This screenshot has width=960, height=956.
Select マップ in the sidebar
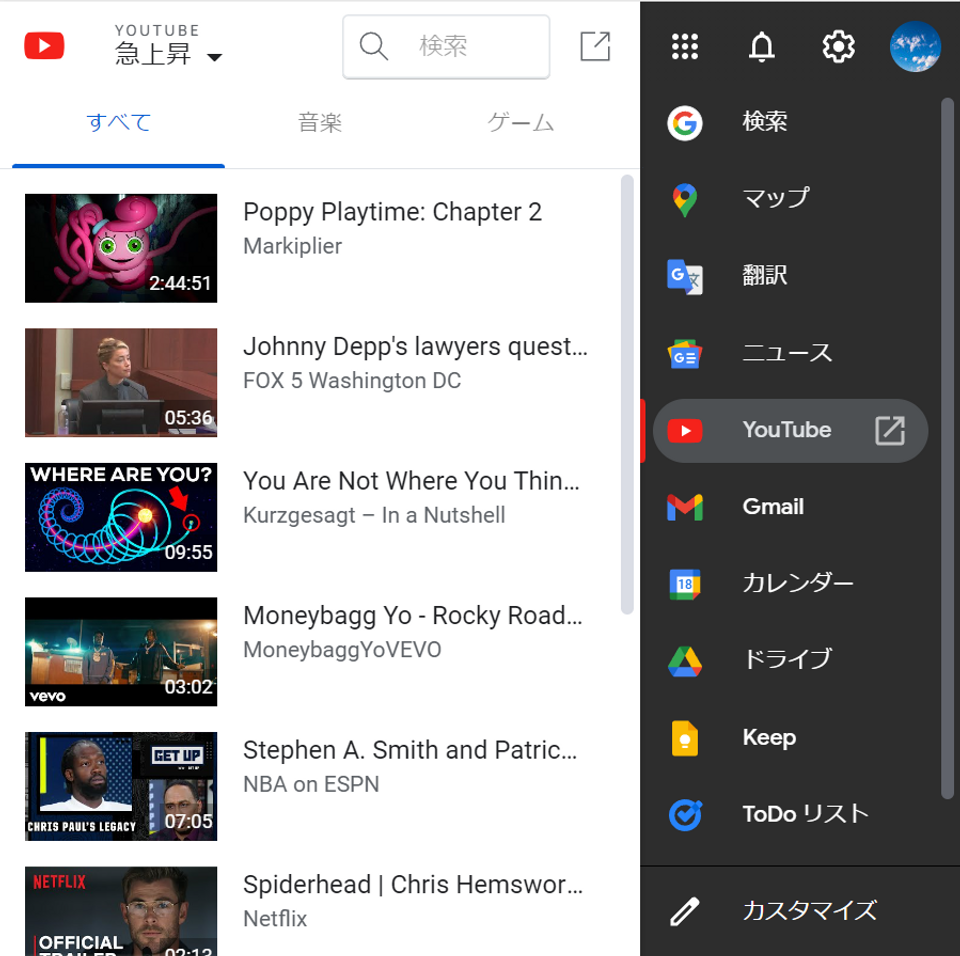coord(776,198)
